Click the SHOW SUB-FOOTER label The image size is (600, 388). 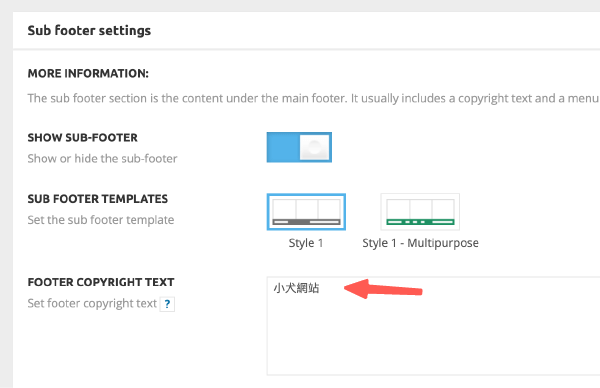[x=83, y=138]
